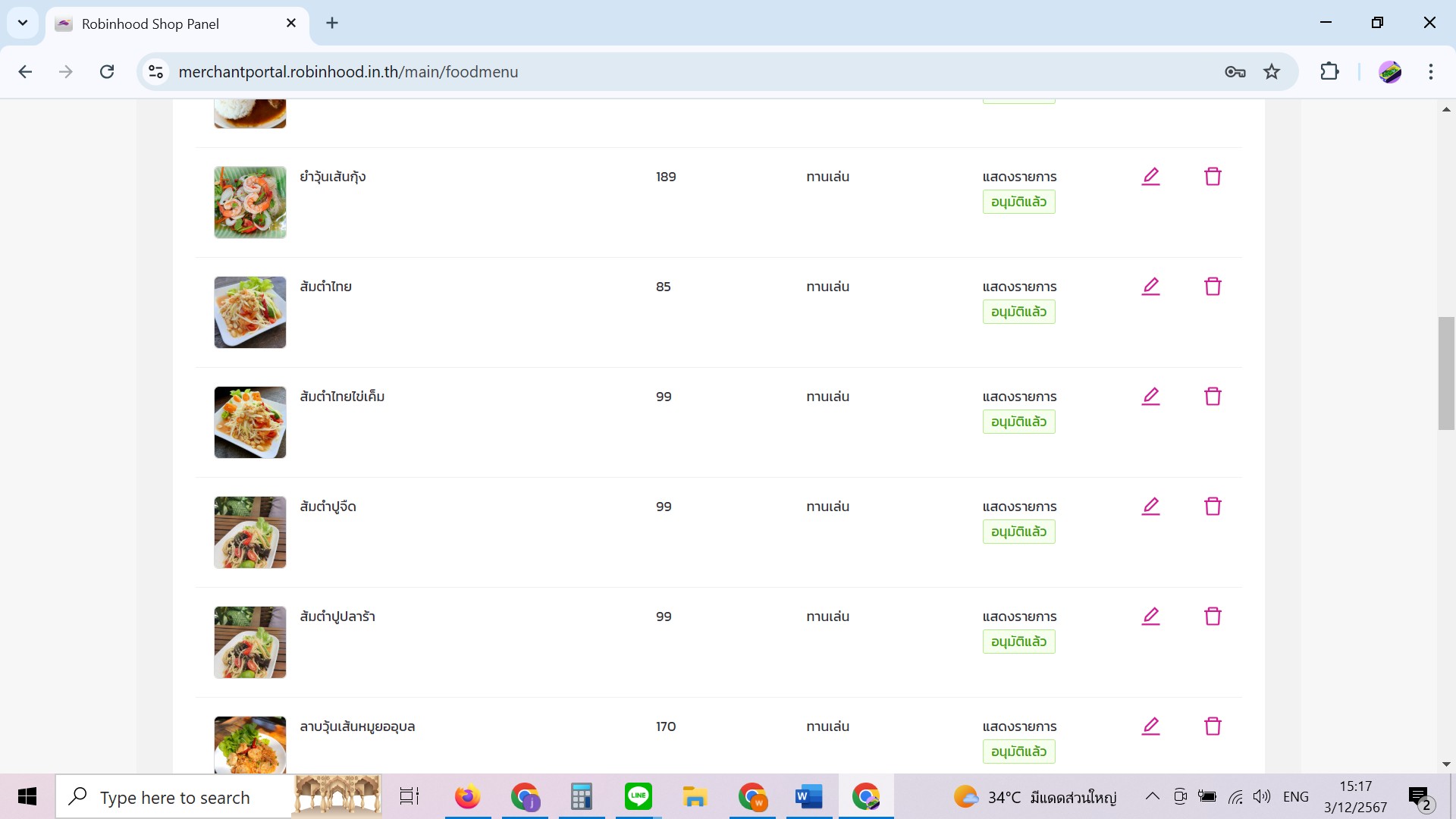Screen dimensions: 1456x819
Task: Click the ยำวุ้นเส้นกุ้ง item name
Action: pos(333,177)
